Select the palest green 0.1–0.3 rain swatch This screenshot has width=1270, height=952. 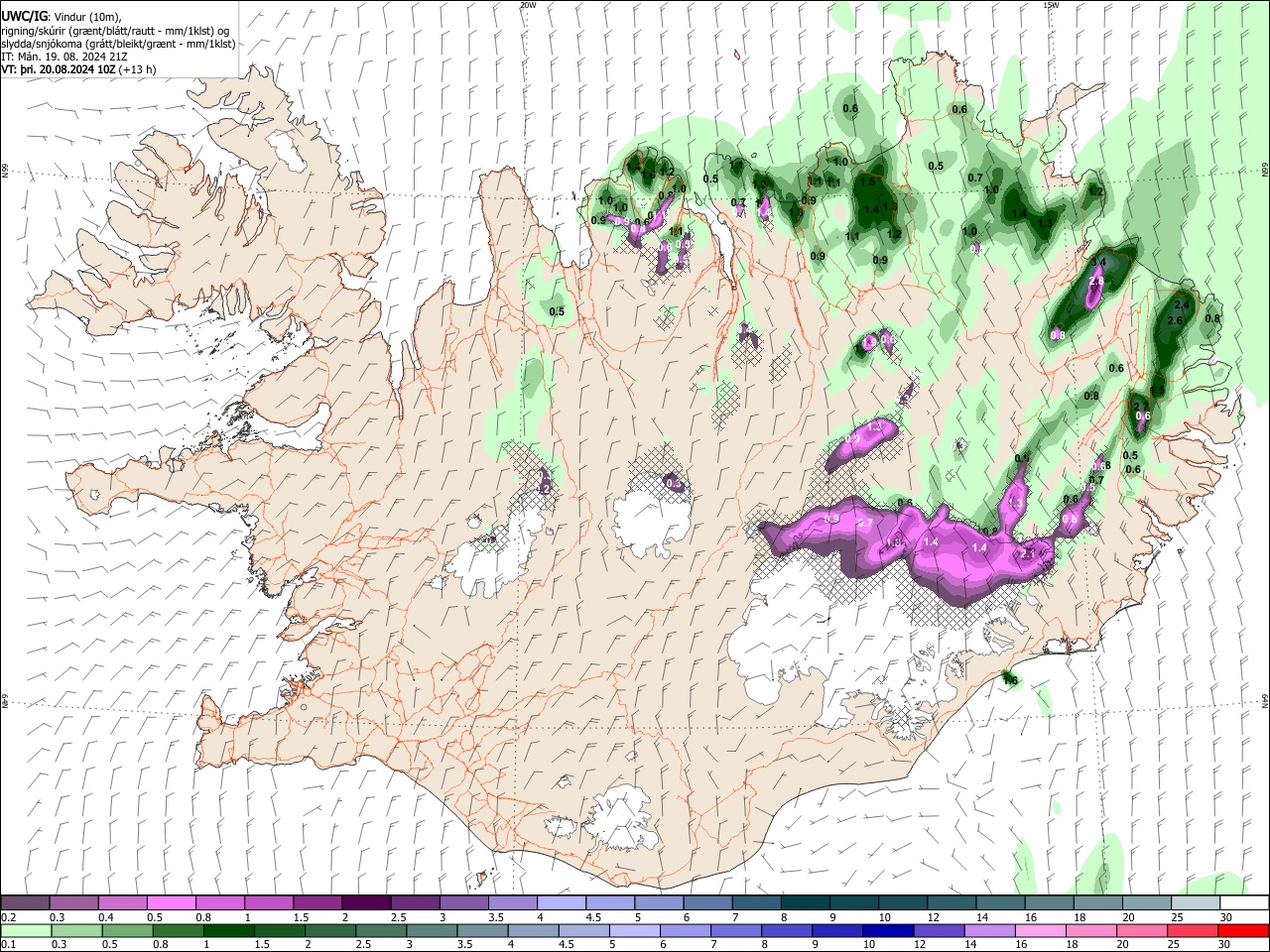click(x=25, y=930)
